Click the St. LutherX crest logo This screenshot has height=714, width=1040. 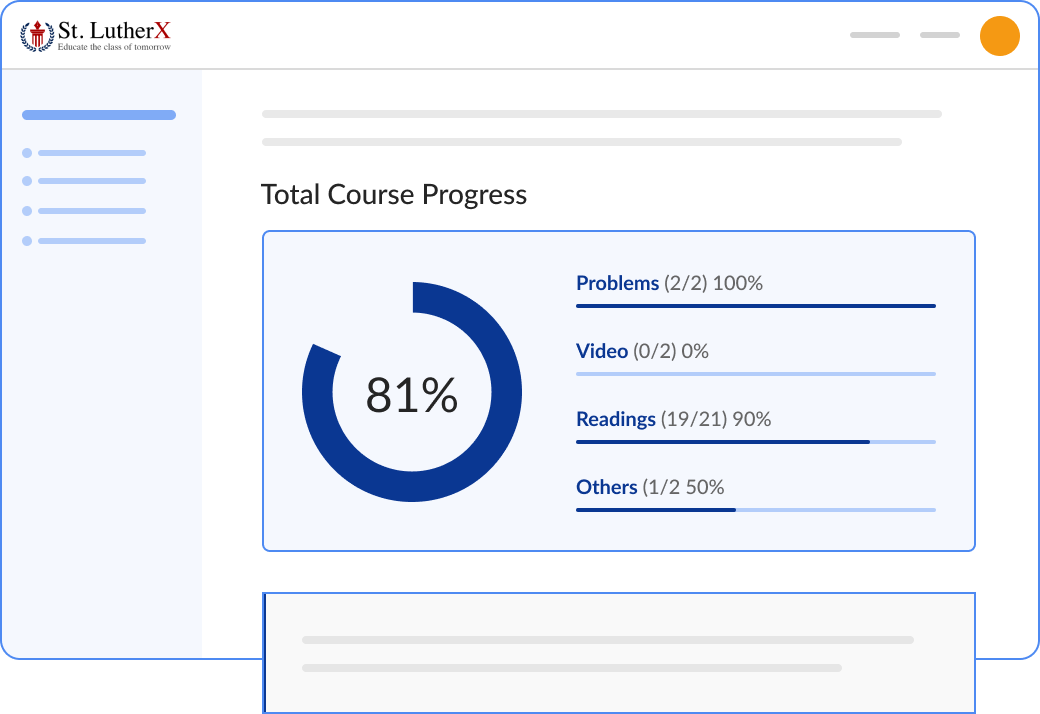click(37, 36)
